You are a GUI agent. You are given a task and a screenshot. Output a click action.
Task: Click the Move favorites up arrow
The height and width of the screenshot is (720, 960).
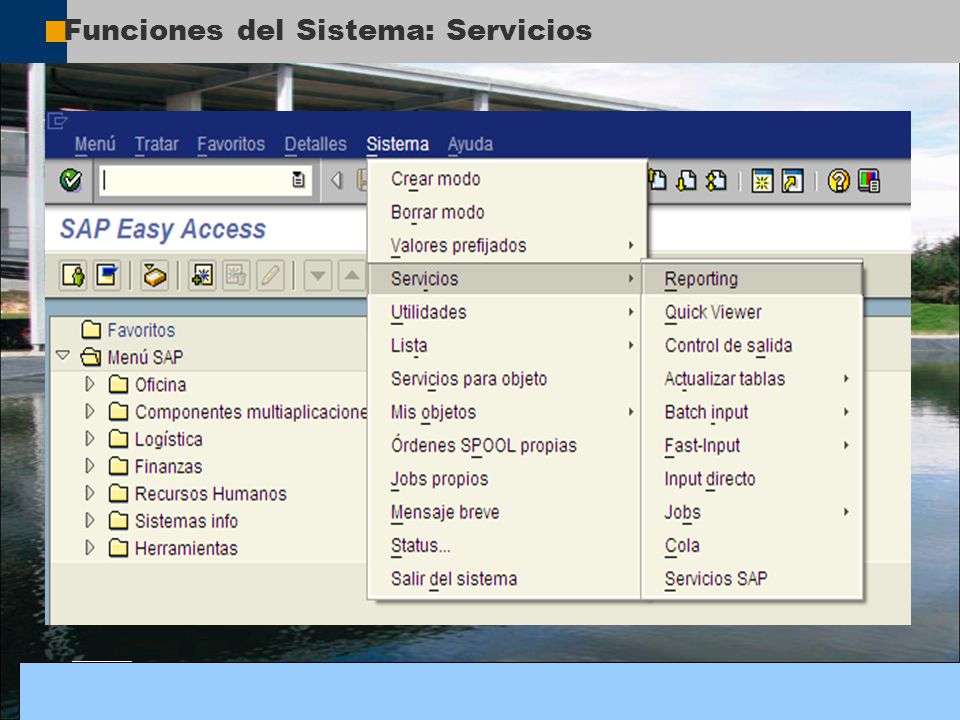[x=352, y=276]
